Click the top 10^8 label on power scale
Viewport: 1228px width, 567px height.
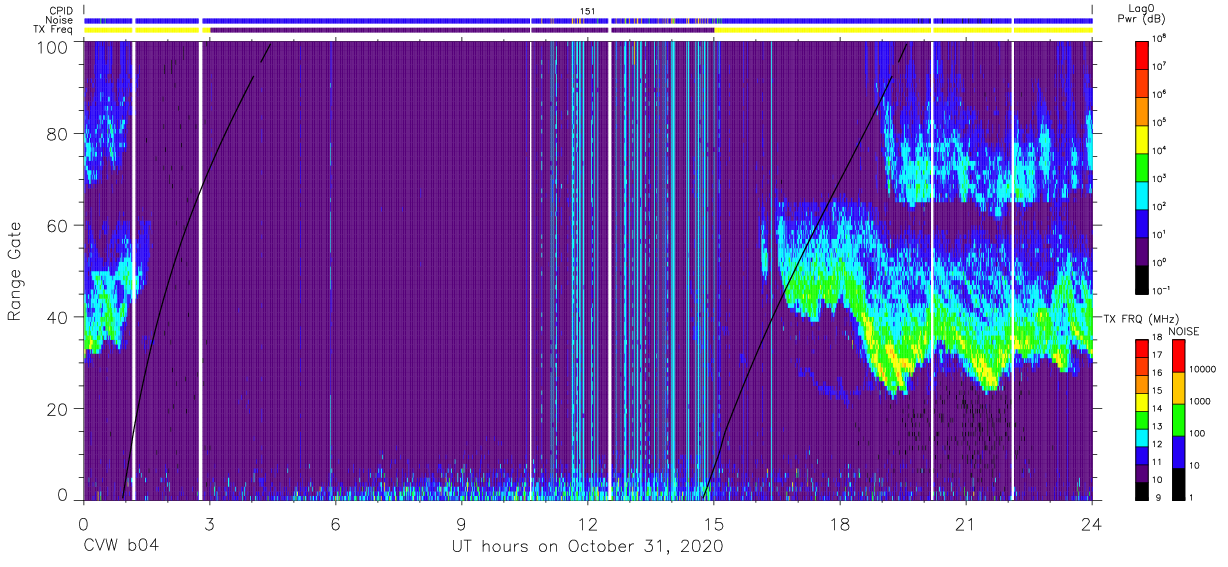[1161, 38]
